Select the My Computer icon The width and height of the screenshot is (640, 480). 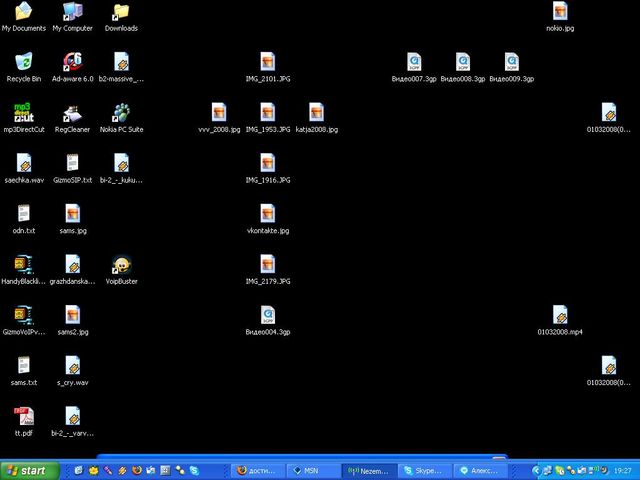[72, 12]
